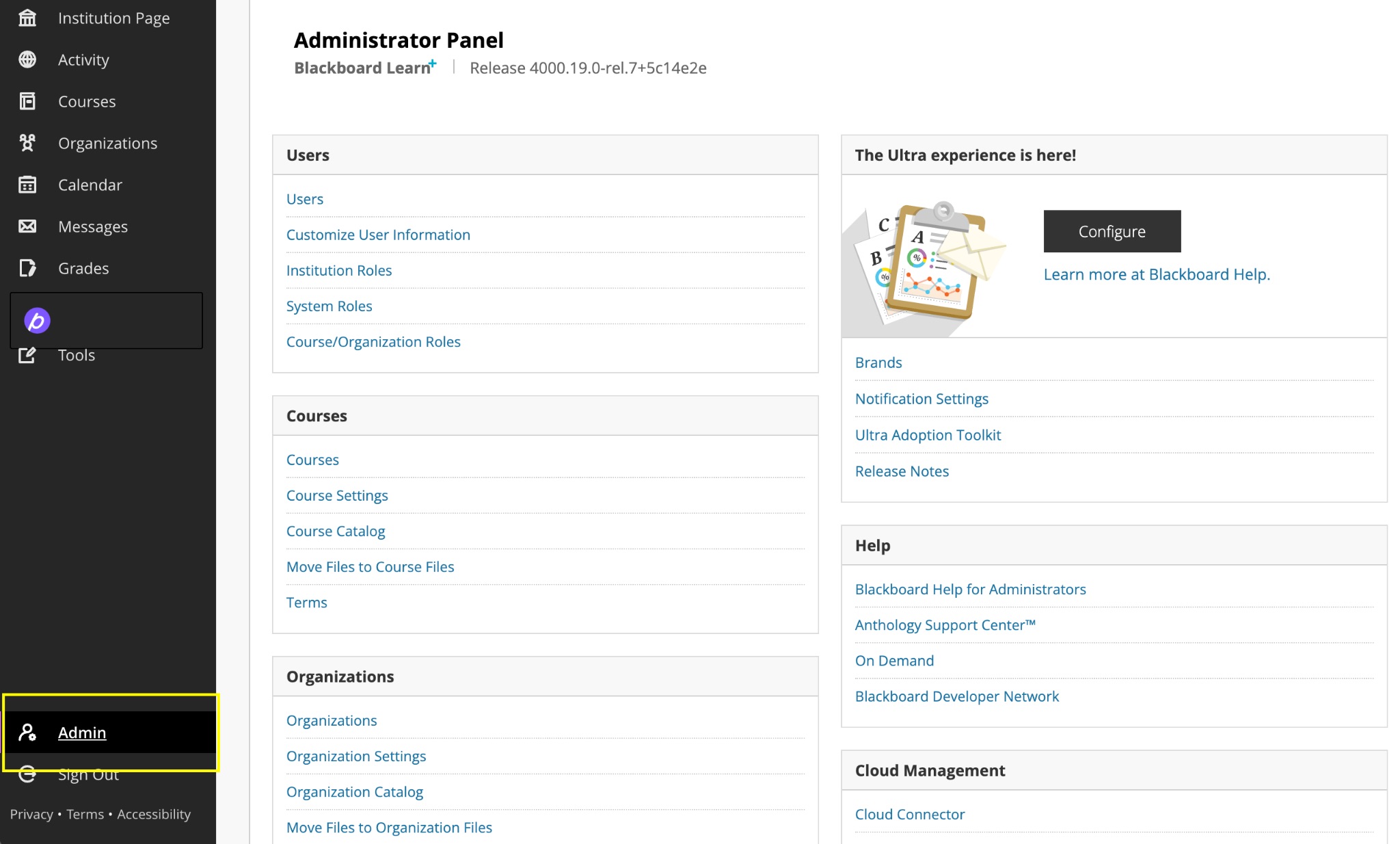Open Course Catalog link
Viewport: 1400px width, 844px height.
click(336, 531)
